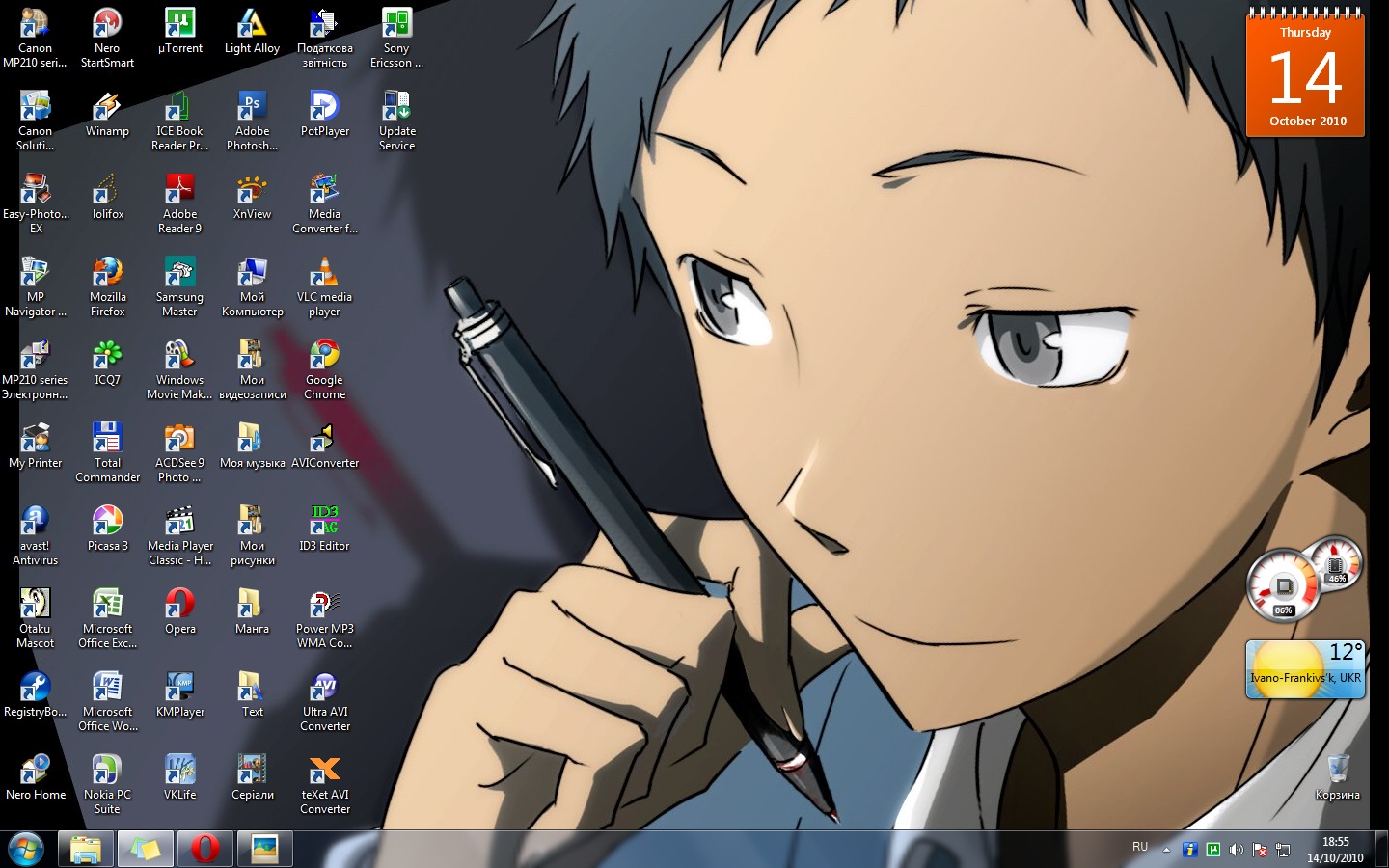Image resolution: width=1389 pixels, height=868 pixels.
Task: Open Microsoft Office Word shortcut
Action: click(x=107, y=702)
